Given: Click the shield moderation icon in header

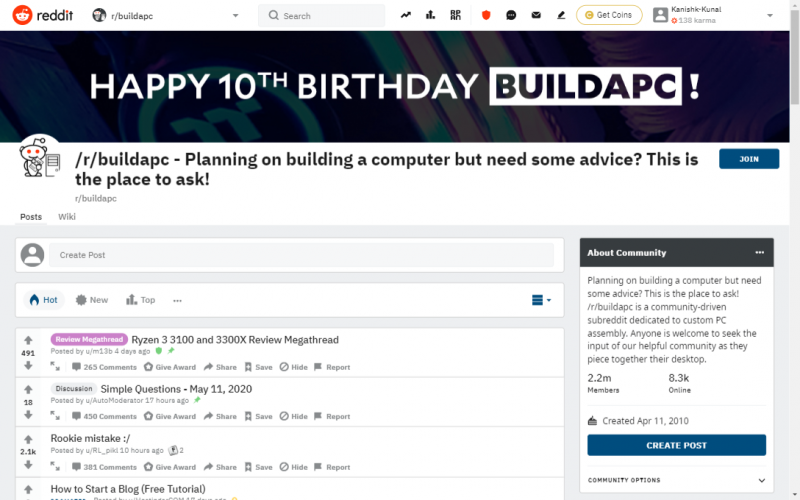Looking at the screenshot, I should (486, 15).
